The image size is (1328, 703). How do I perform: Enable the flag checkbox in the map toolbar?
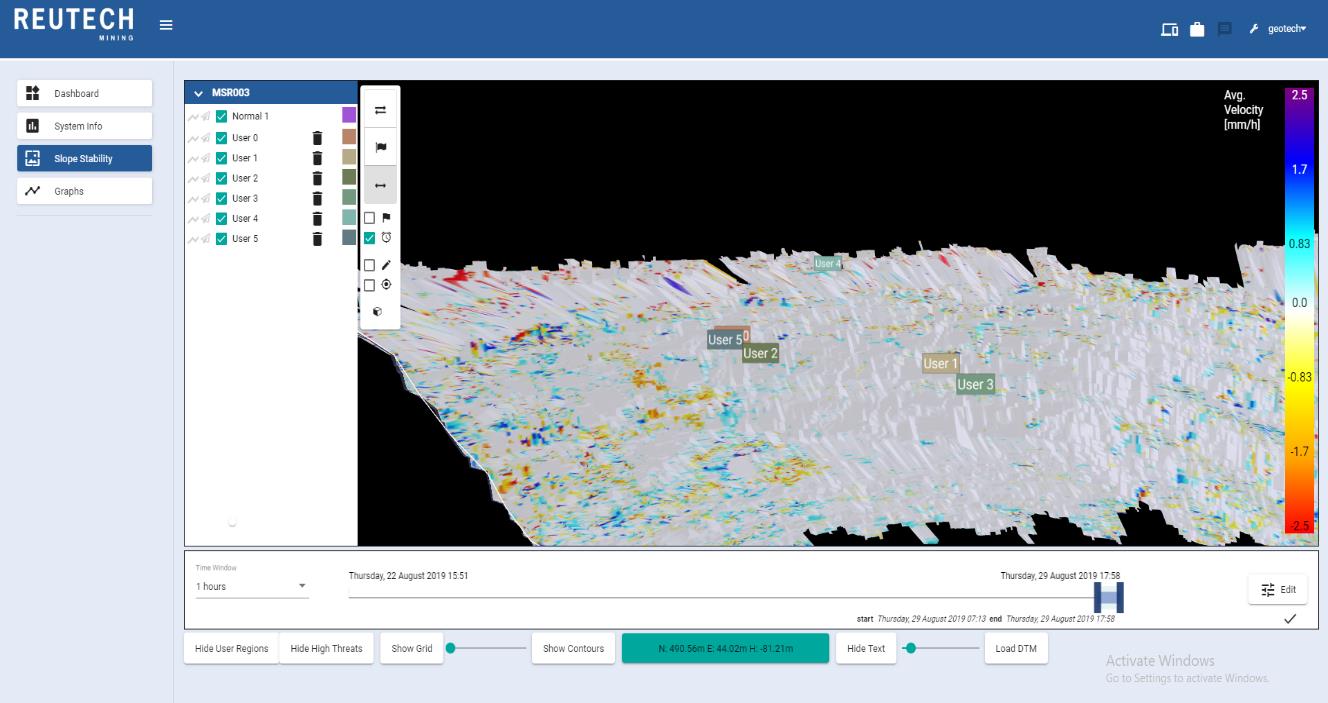pyautogui.click(x=370, y=217)
